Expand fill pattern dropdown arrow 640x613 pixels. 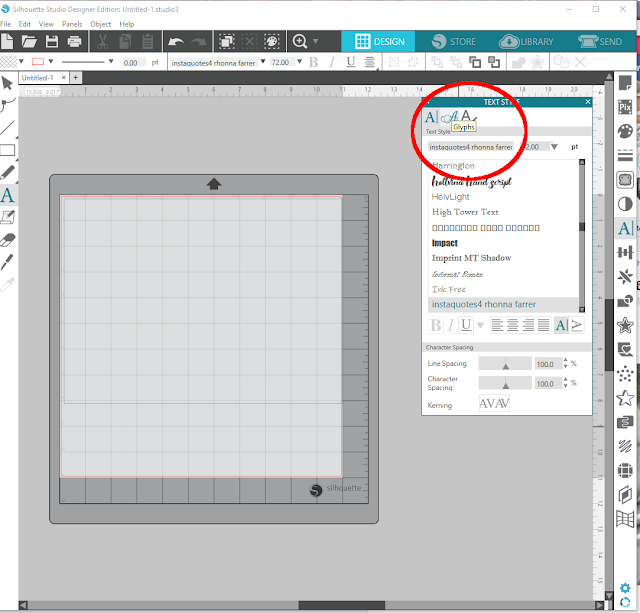click(x=21, y=62)
